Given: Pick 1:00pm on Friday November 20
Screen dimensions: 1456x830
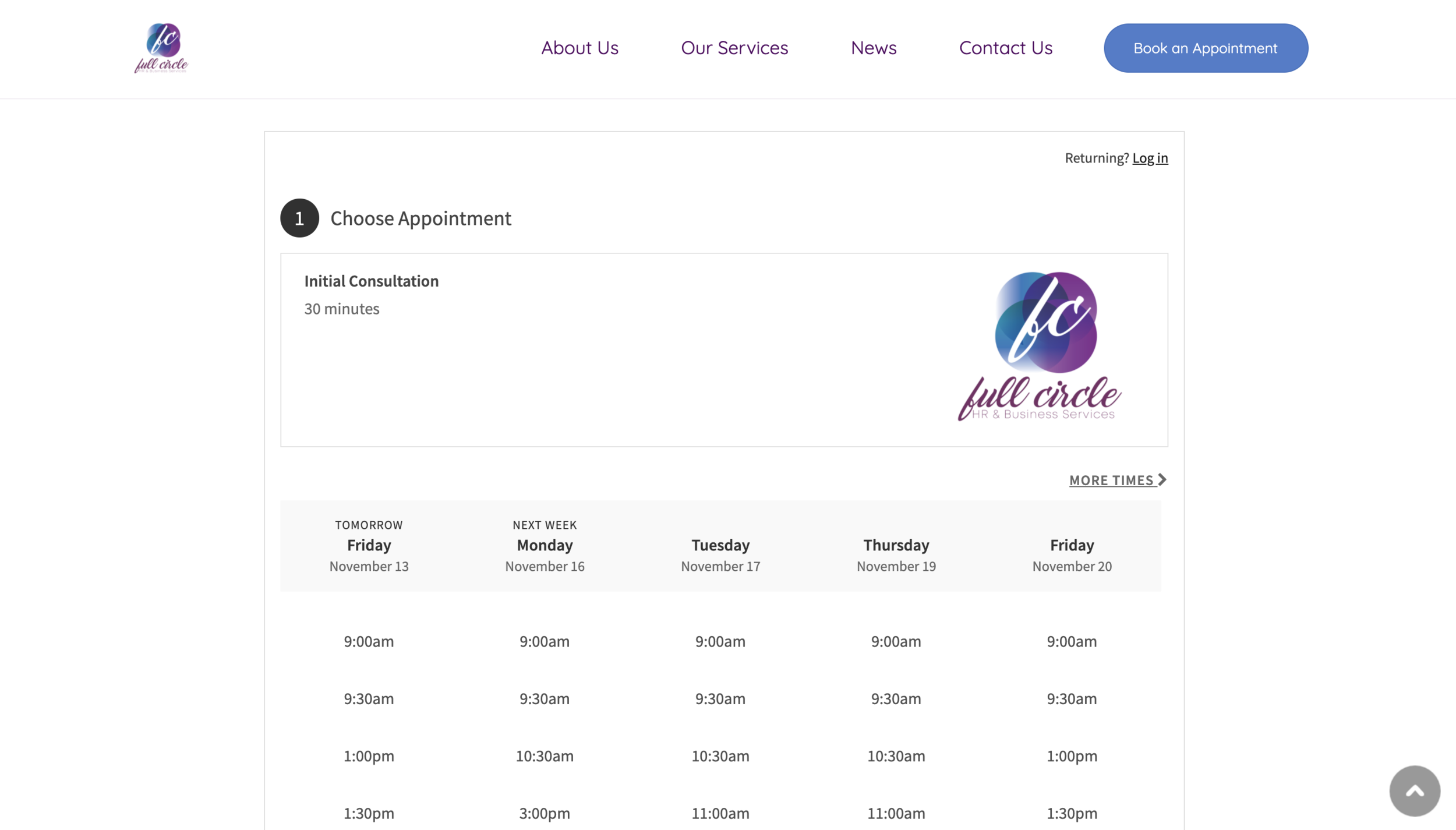Looking at the screenshot, I should click(1072, 756).
